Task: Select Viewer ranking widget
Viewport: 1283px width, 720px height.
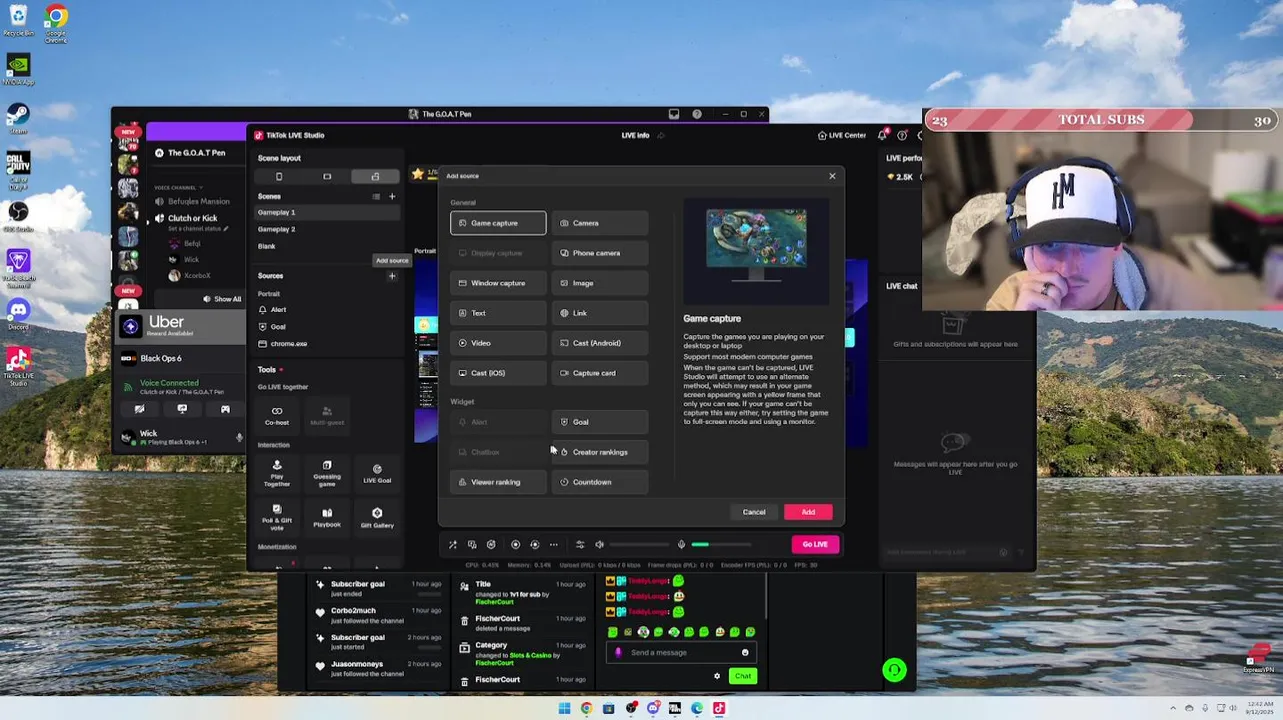Action: click(498, 482)
